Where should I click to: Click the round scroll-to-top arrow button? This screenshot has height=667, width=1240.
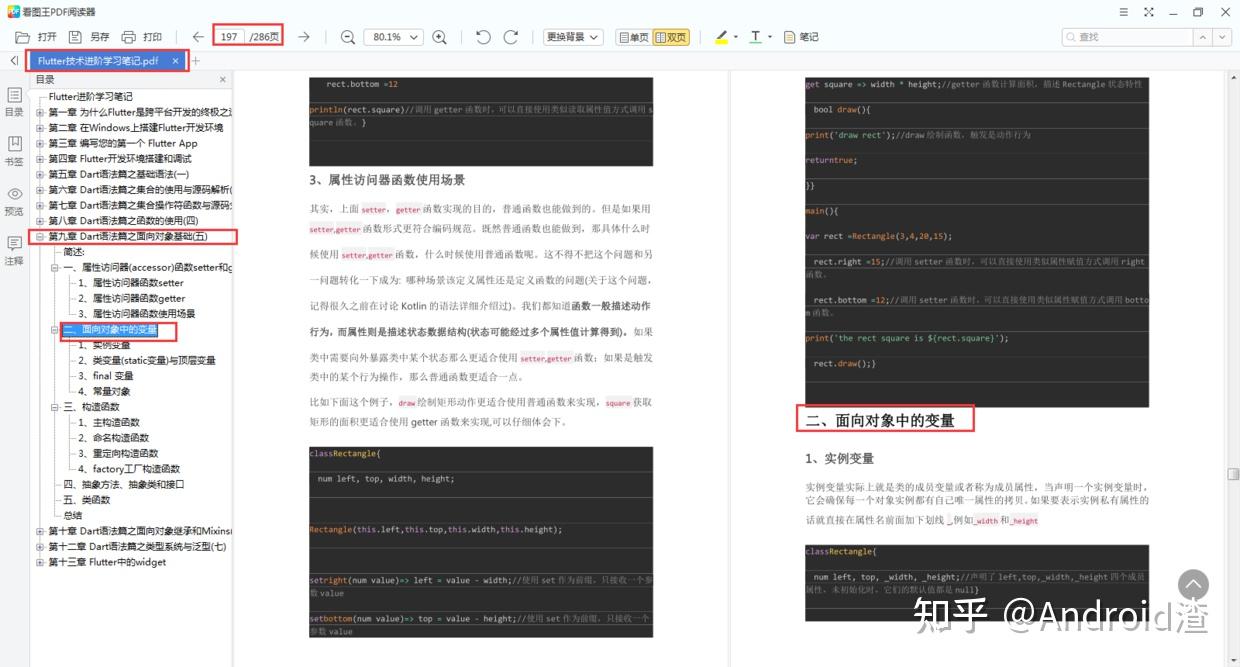point(1193,585)
